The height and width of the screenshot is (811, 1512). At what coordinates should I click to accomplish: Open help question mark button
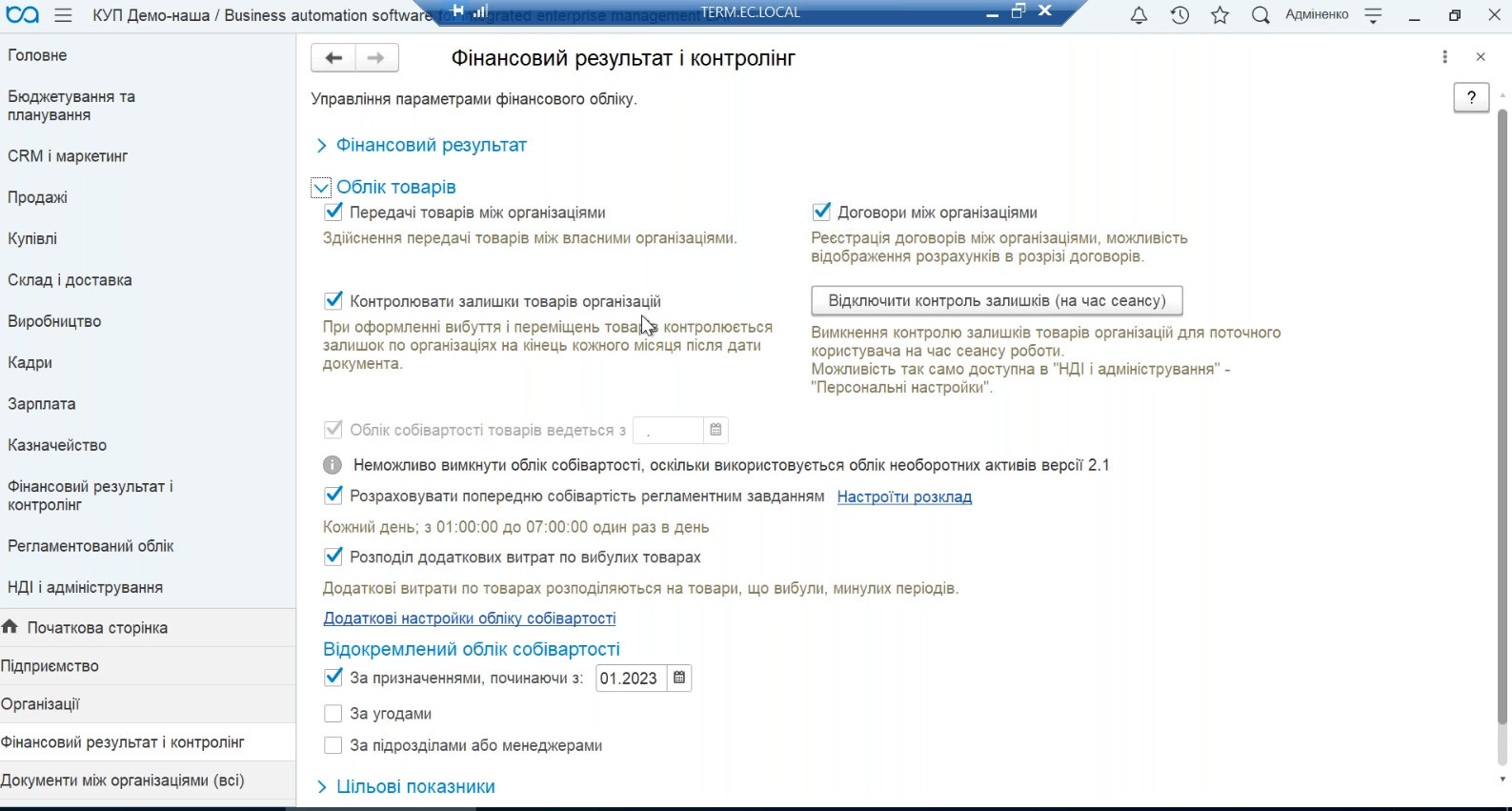pyautogui.click(x=1471, y=97)
